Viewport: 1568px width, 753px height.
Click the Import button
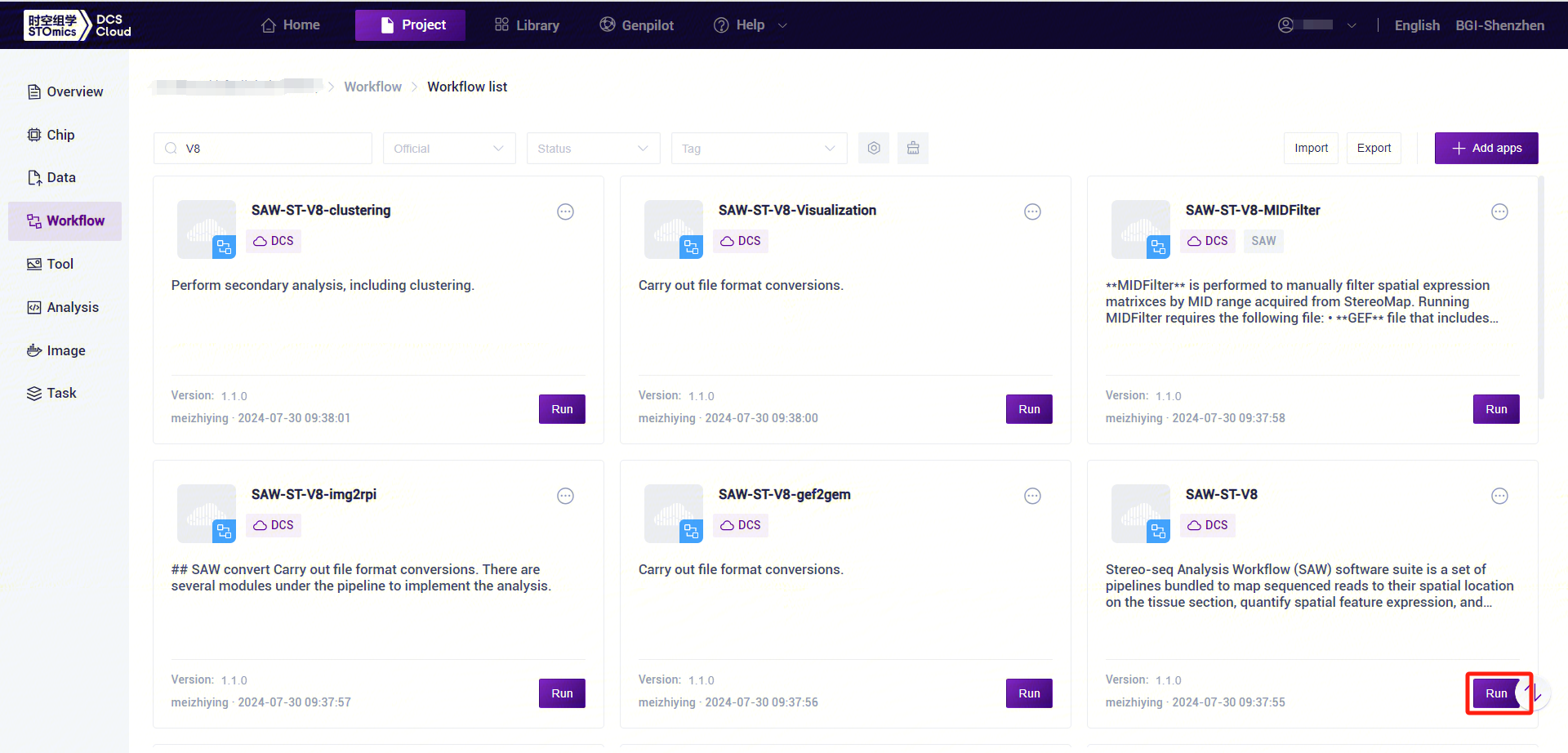pyautogui.click(x=1311, y=148)
